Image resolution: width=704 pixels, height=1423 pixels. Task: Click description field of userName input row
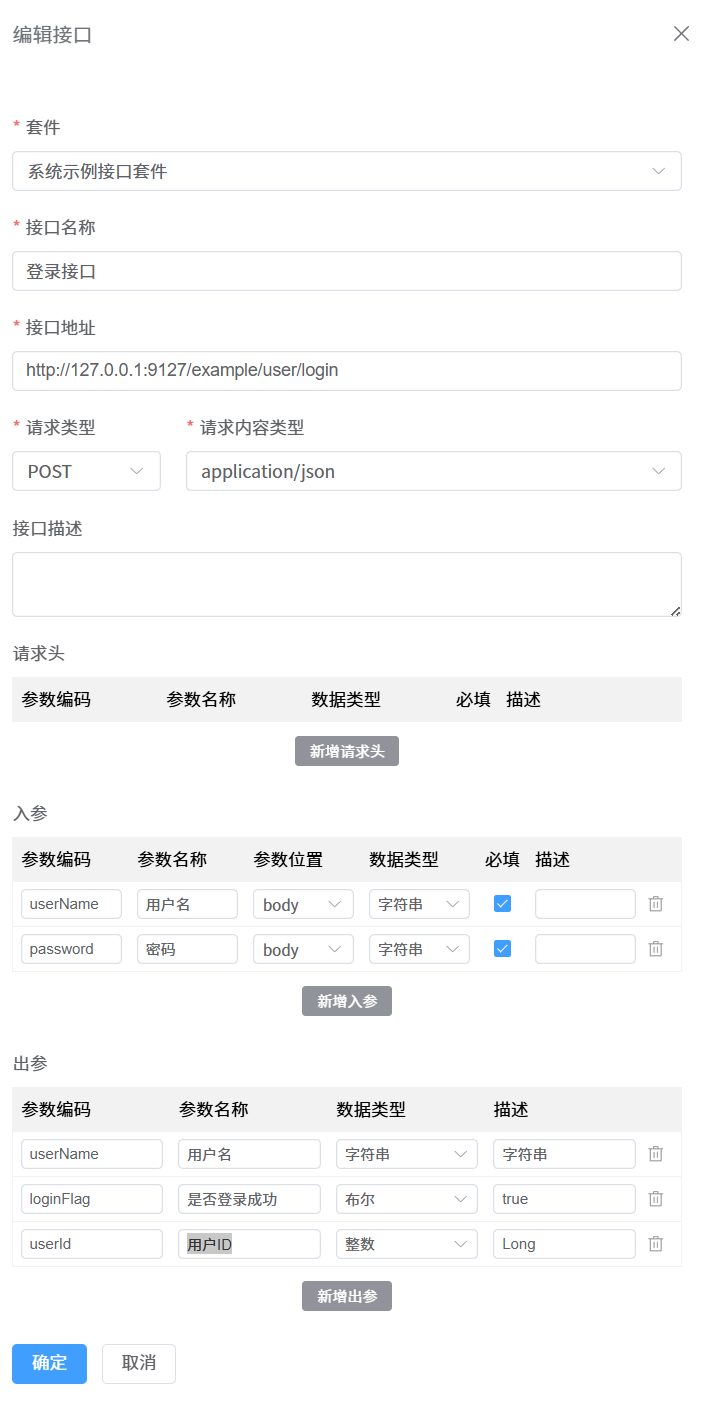pos(585,904)
